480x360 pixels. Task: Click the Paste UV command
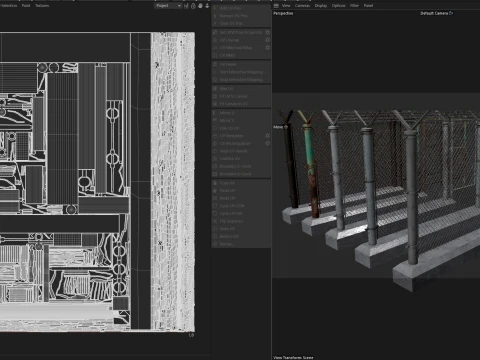[241, 191]
